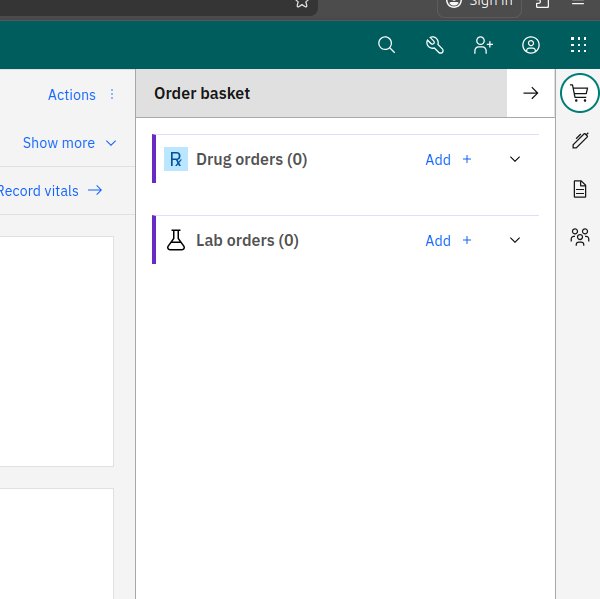Open the visit note pen icon in sidebar
600x599 pixels.
579,141
